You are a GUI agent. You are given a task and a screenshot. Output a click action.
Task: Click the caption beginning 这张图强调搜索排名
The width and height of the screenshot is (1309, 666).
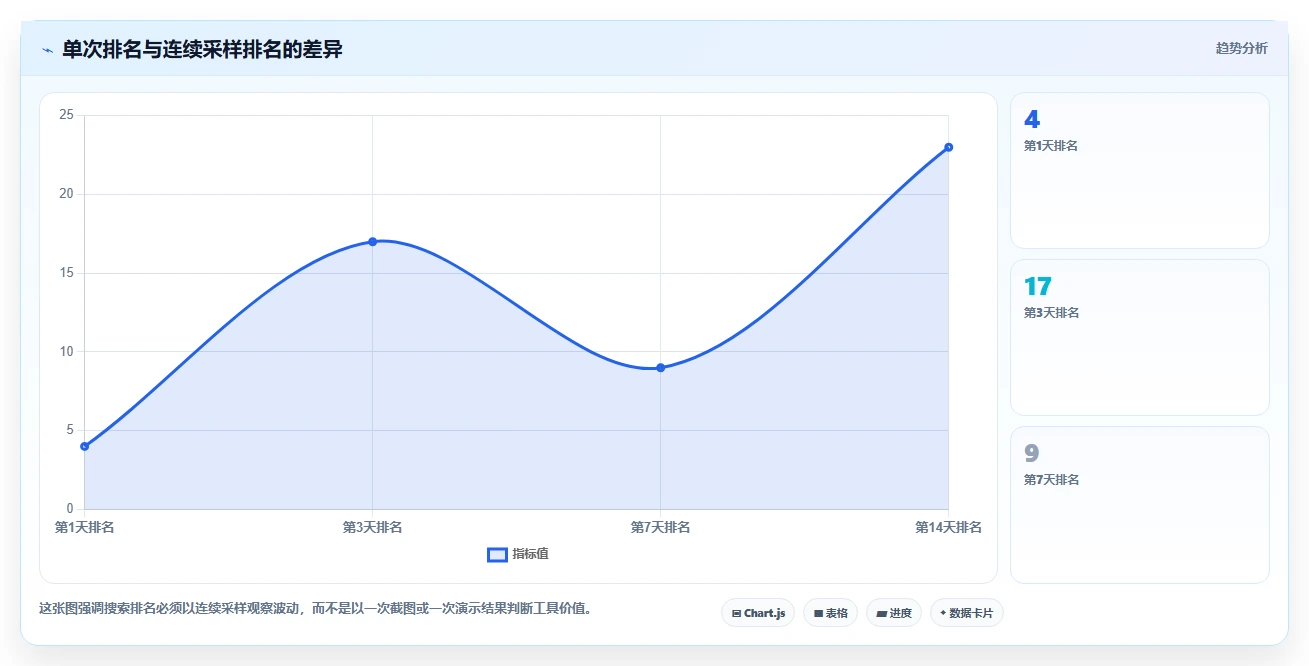pos(315,608)
